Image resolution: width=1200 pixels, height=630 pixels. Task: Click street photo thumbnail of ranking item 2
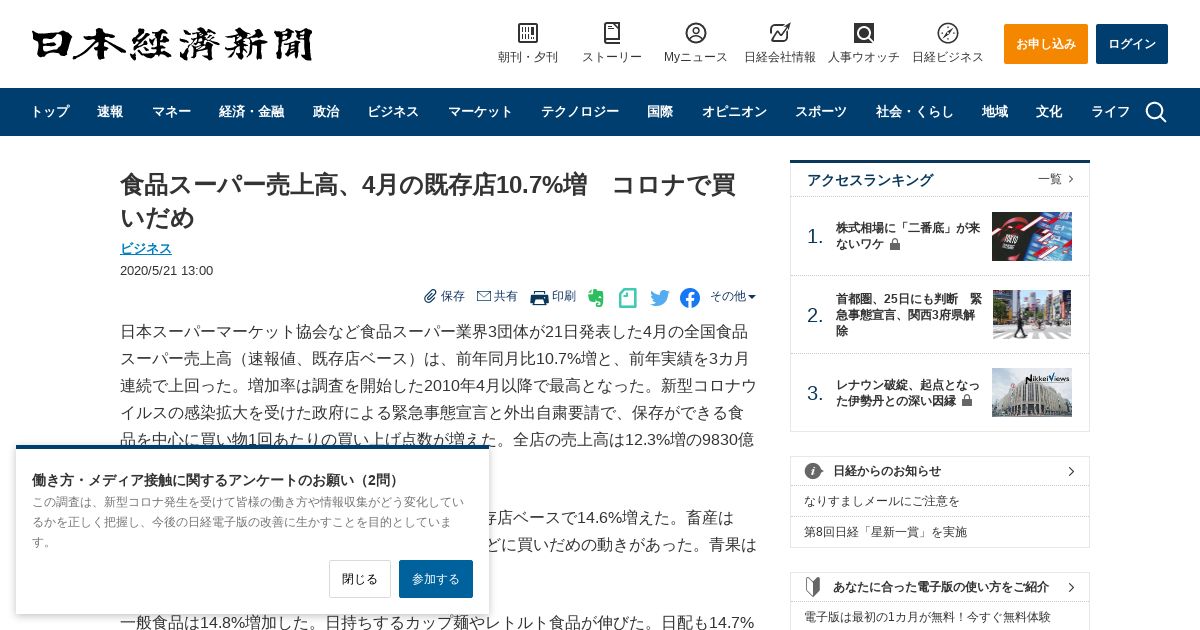(x=1032, y=314)
